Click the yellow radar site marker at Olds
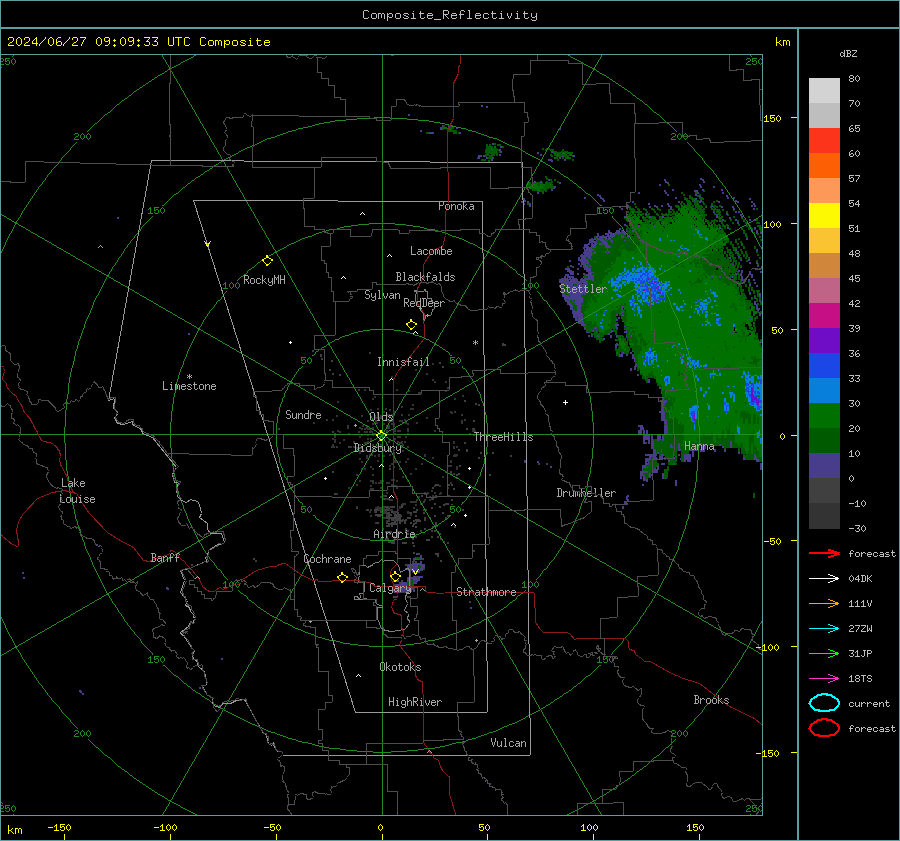Screen dimensions: 900x841 pos(382,436)
